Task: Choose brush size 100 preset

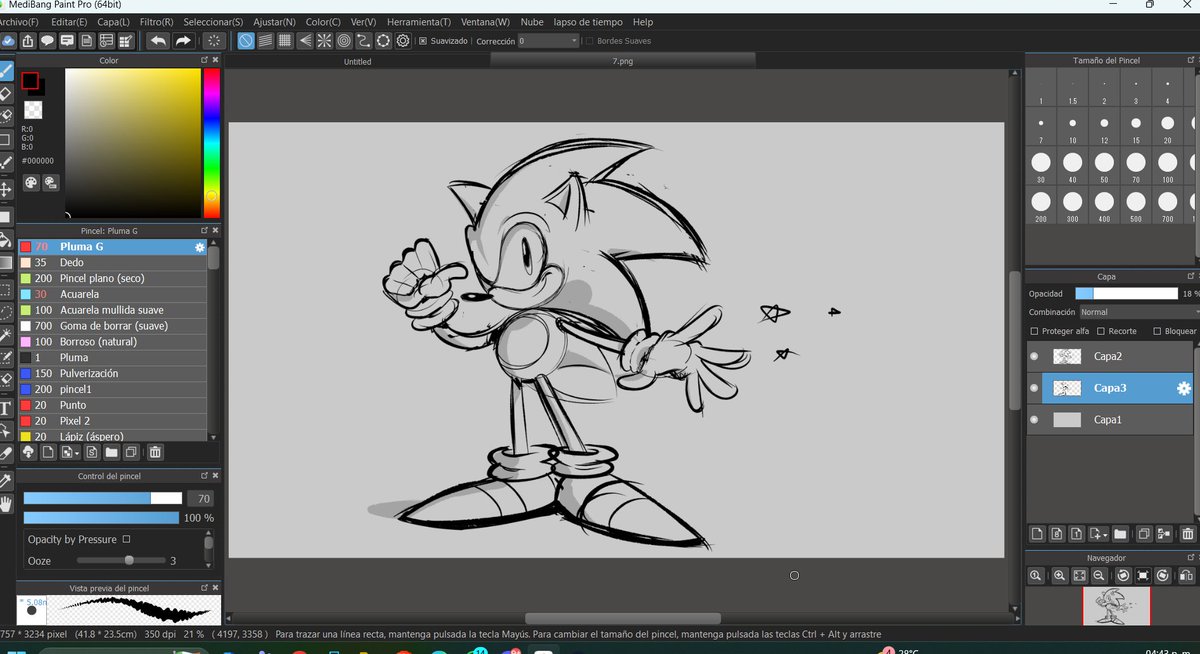Action: [x=1167, y=166]
